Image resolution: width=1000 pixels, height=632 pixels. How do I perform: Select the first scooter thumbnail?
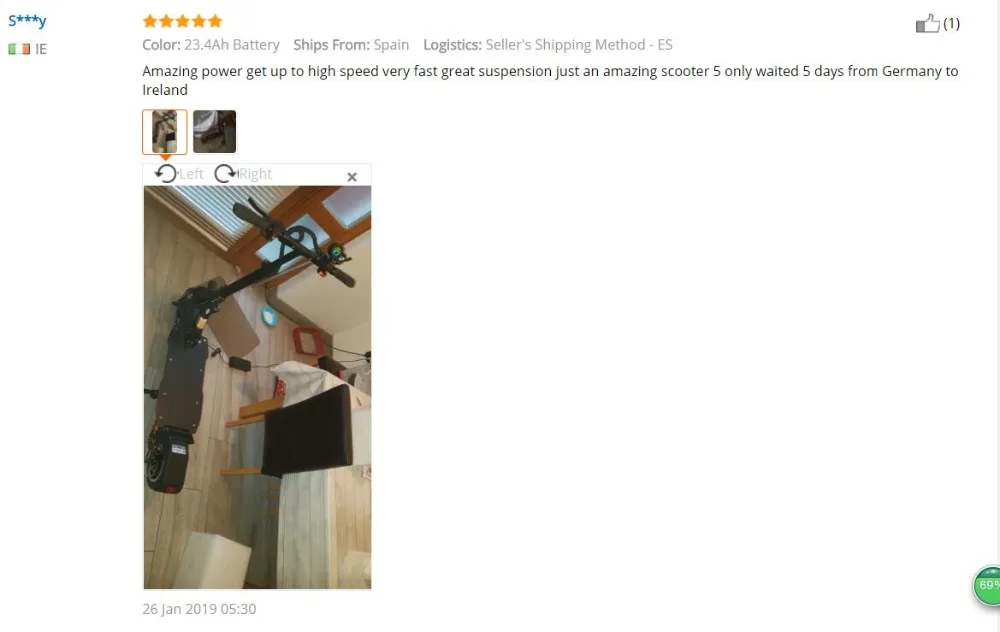pyautogui.click(x=165, y=132)
